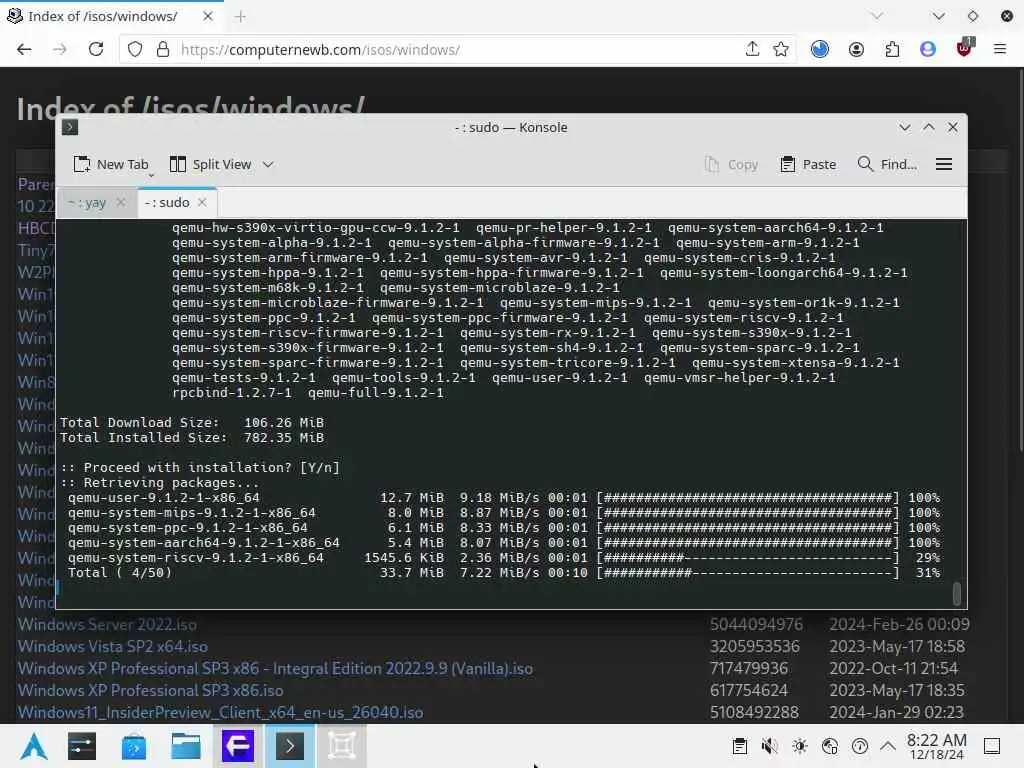Click Copy in Konsole toolbar
The image size is (1024, 768).
pyautogui.click(x=731, y=165)
